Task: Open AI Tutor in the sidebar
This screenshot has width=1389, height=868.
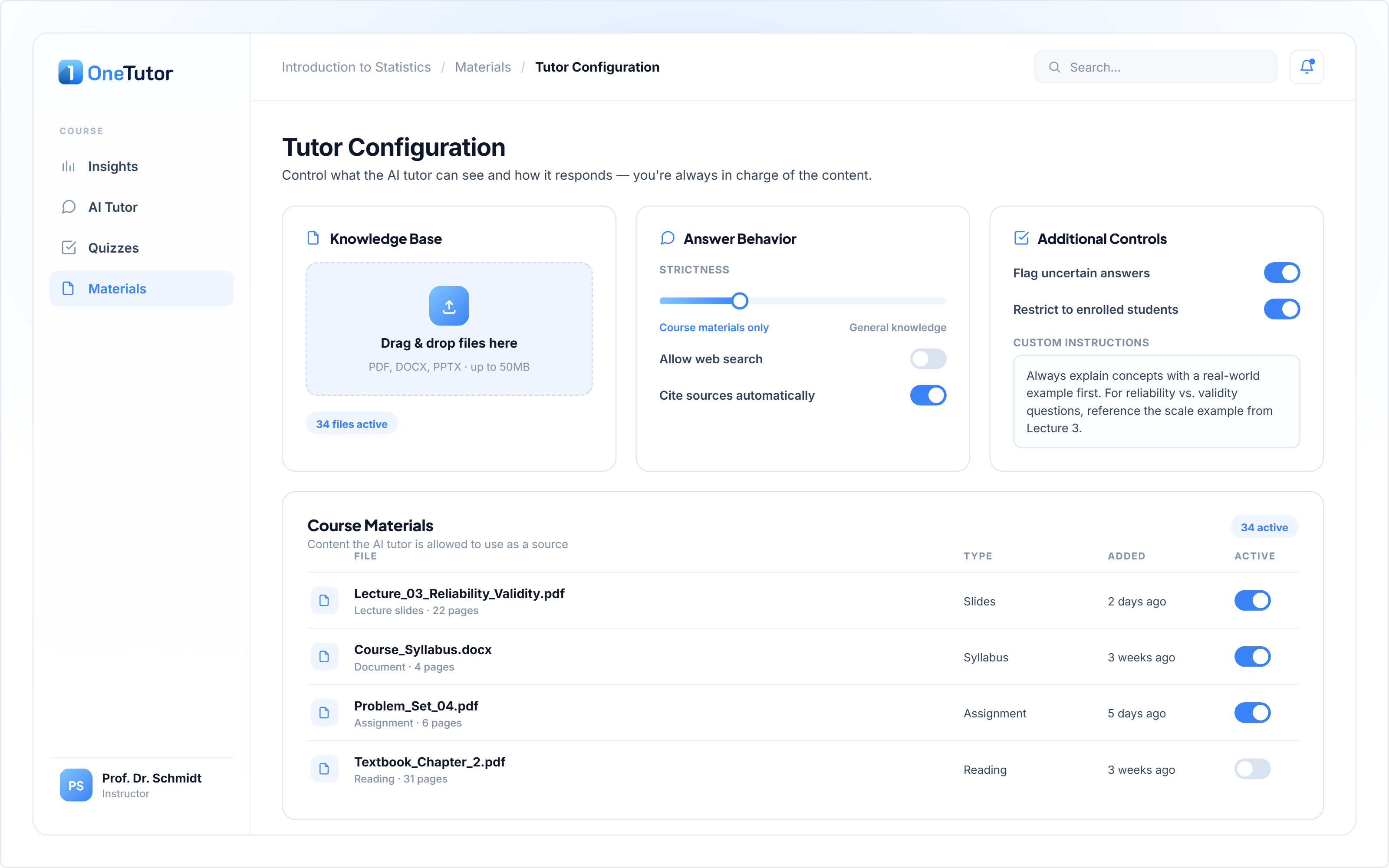Action: click(x=141, y=207)
